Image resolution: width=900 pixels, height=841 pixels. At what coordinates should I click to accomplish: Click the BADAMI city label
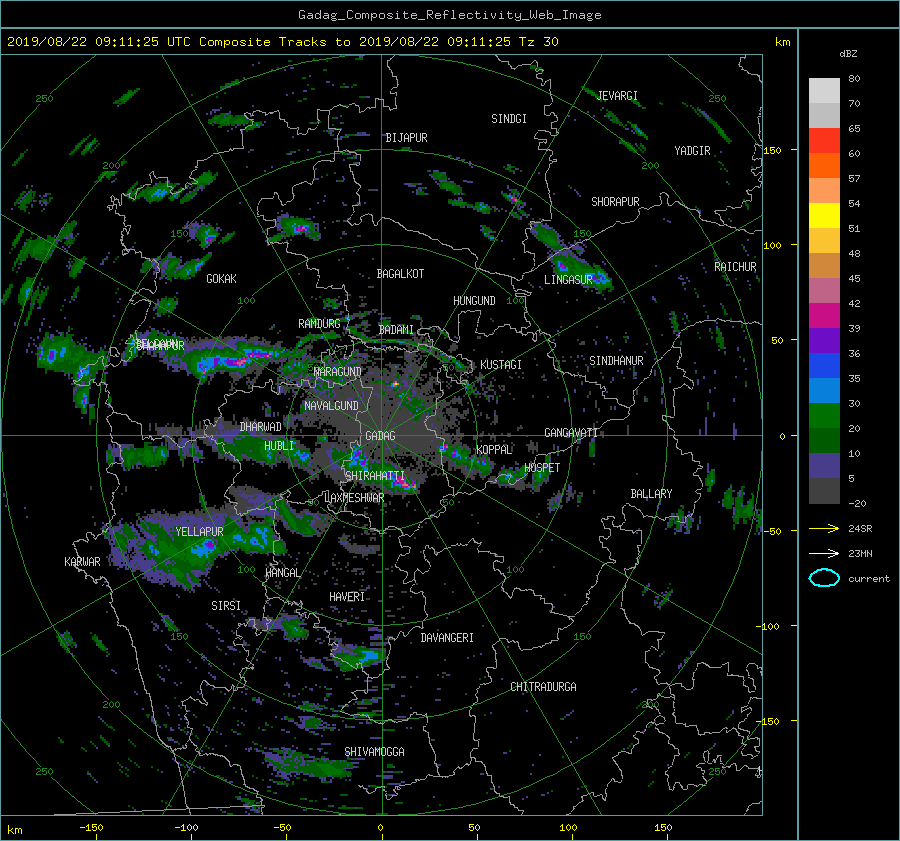[x=396, y=330]
